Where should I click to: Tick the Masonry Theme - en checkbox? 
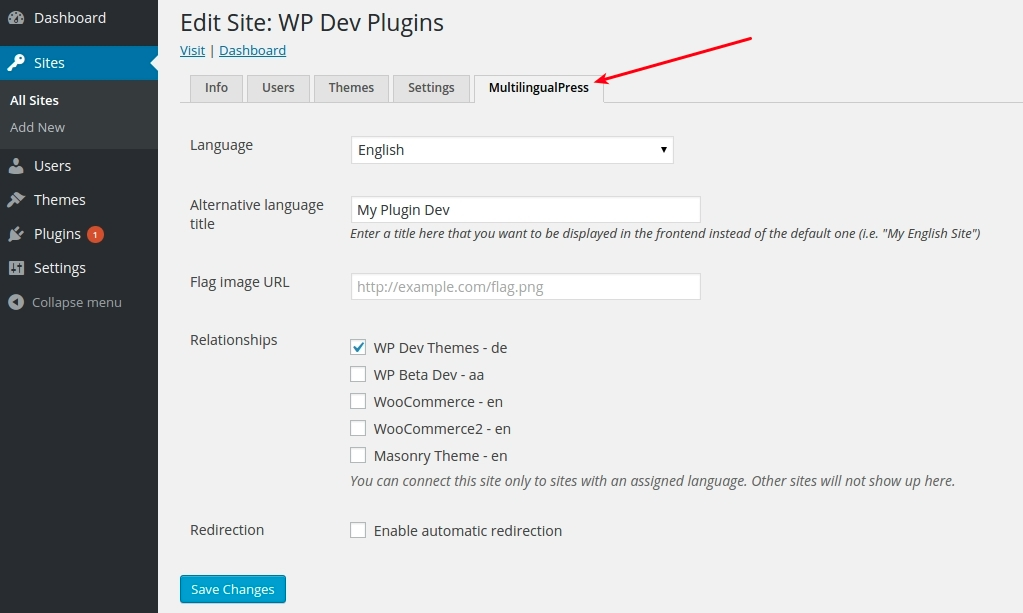(x=358, y=456)
